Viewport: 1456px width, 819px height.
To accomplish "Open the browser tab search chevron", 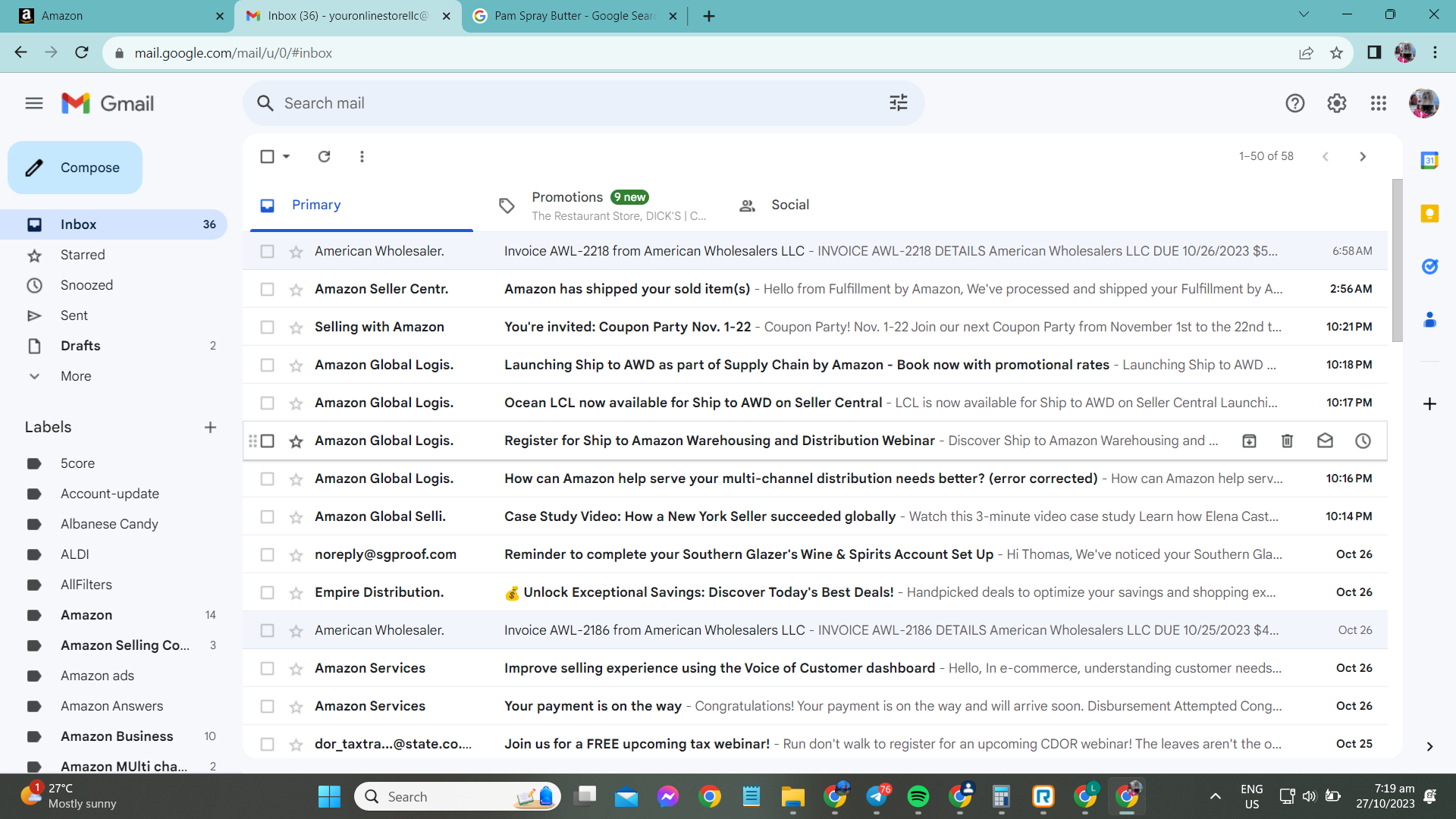I will (x=1304, y=14).
